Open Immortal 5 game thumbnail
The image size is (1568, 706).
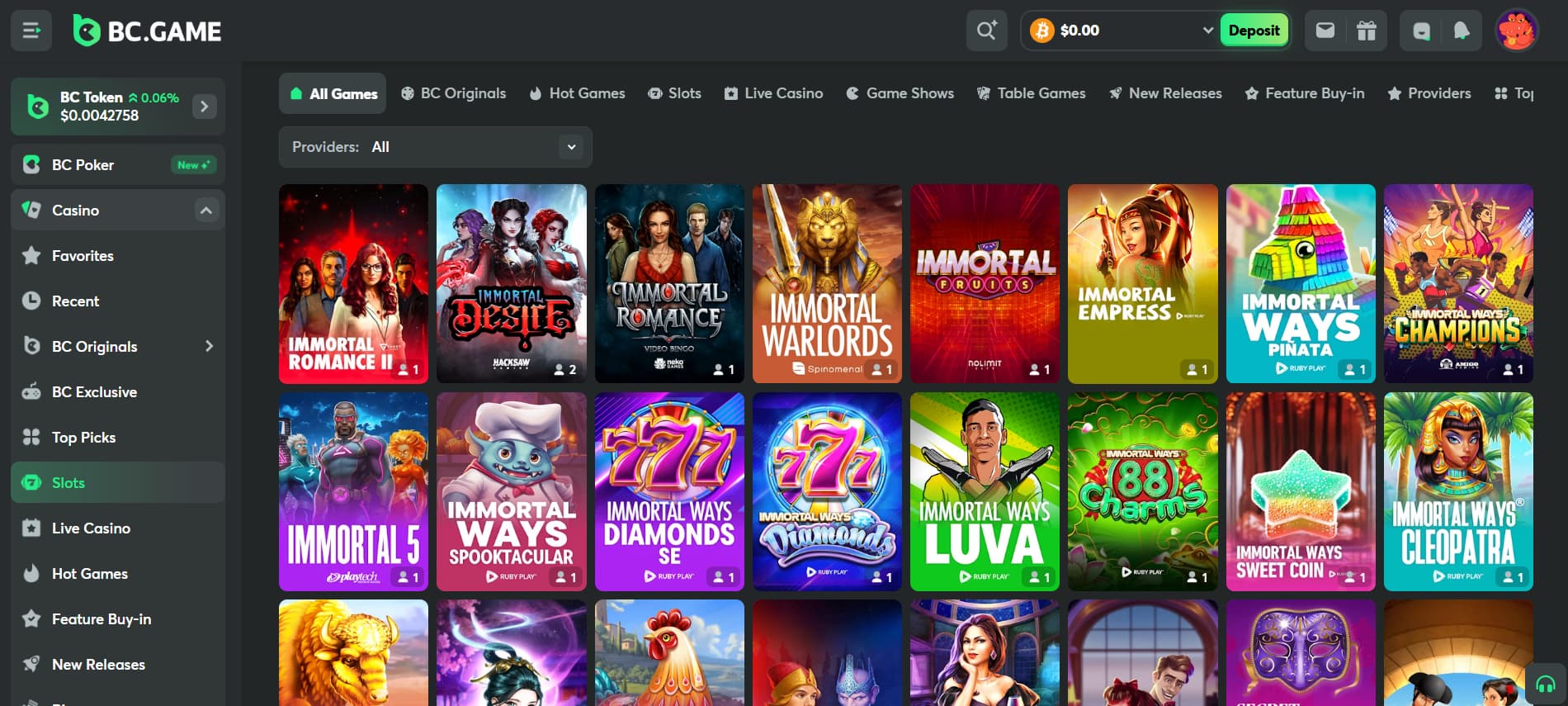click(x=353, y=492)
